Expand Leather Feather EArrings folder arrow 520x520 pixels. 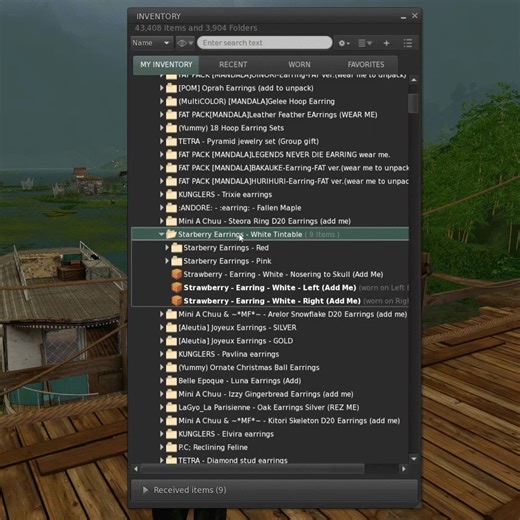[x=162, y=115]
